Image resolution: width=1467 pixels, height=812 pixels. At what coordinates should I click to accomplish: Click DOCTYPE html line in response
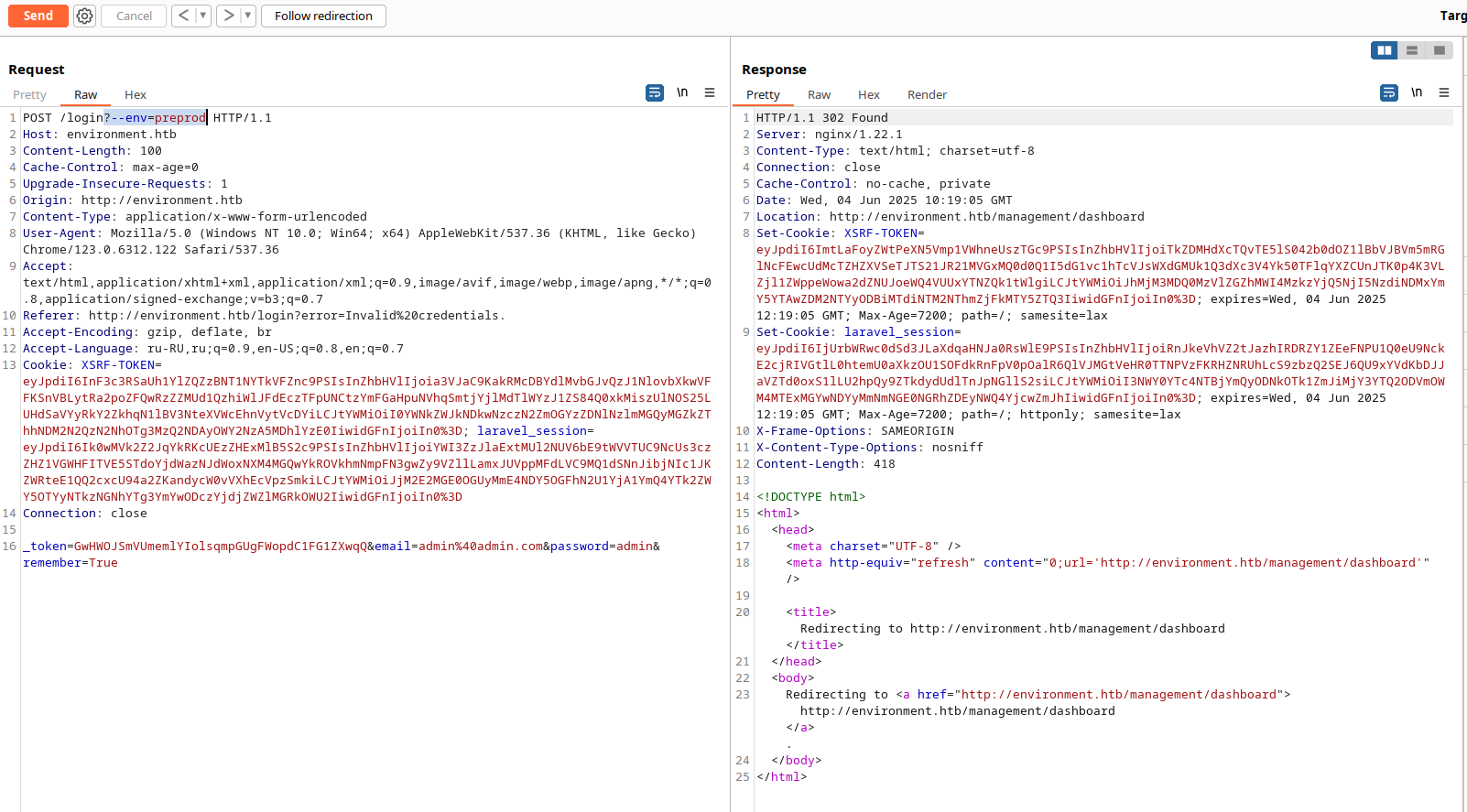[811, 496]
